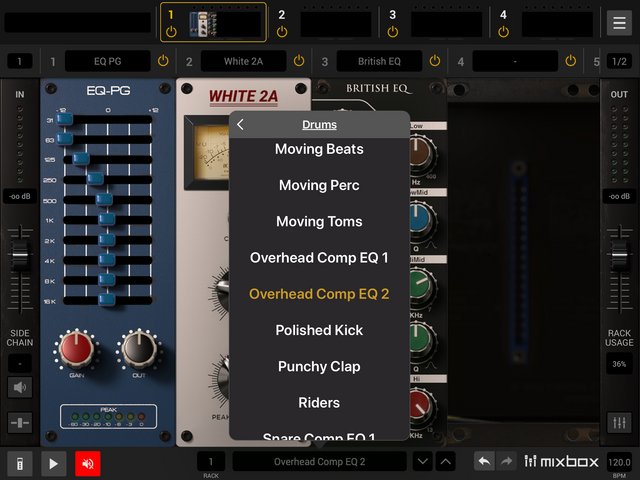Choose the Moving Toms preset

click(x=319, y=221)
